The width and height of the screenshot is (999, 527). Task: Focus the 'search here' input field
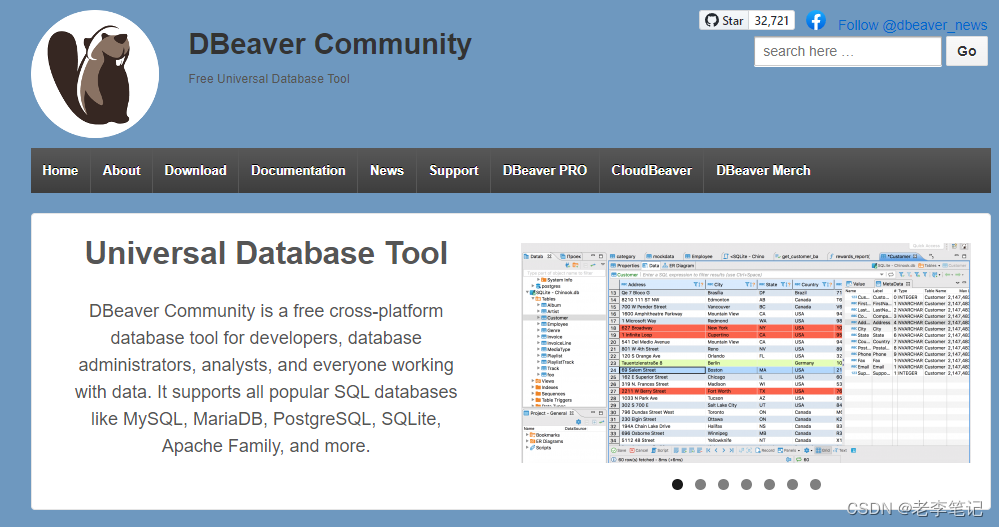(847, 52)
